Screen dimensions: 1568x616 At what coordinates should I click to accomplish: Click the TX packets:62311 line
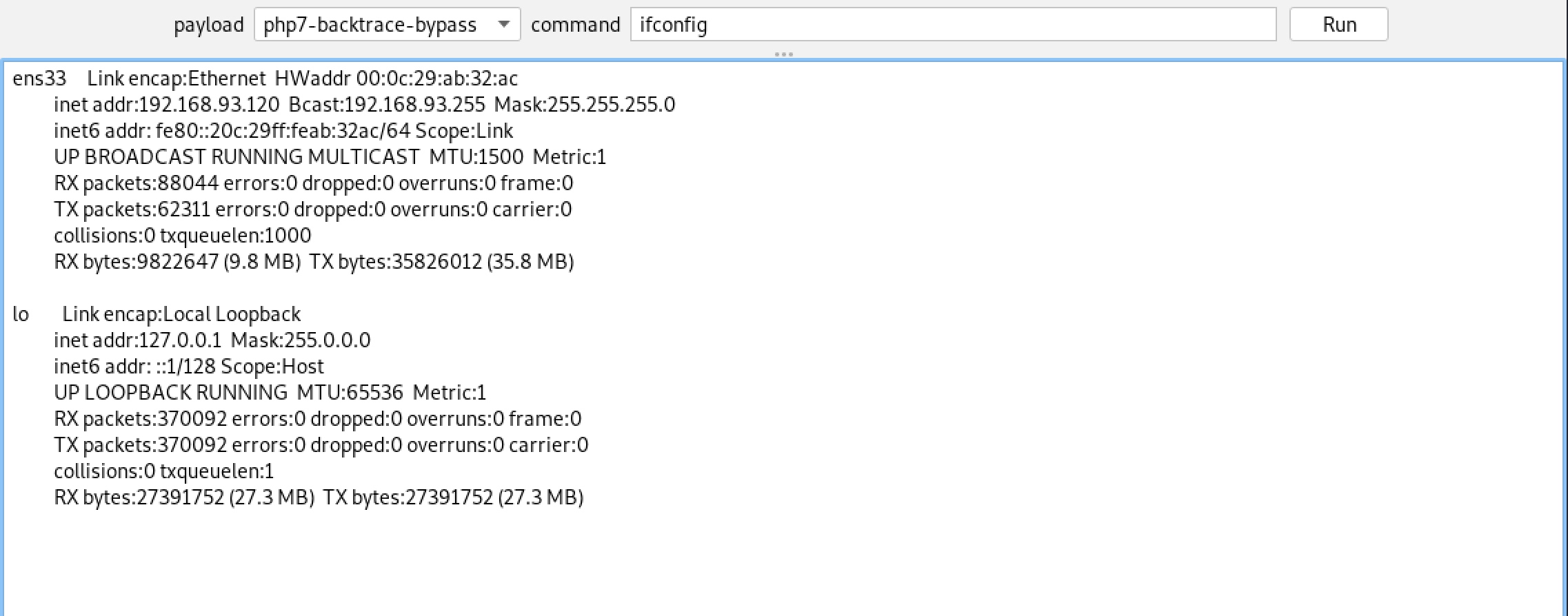(x=312, y=209)
